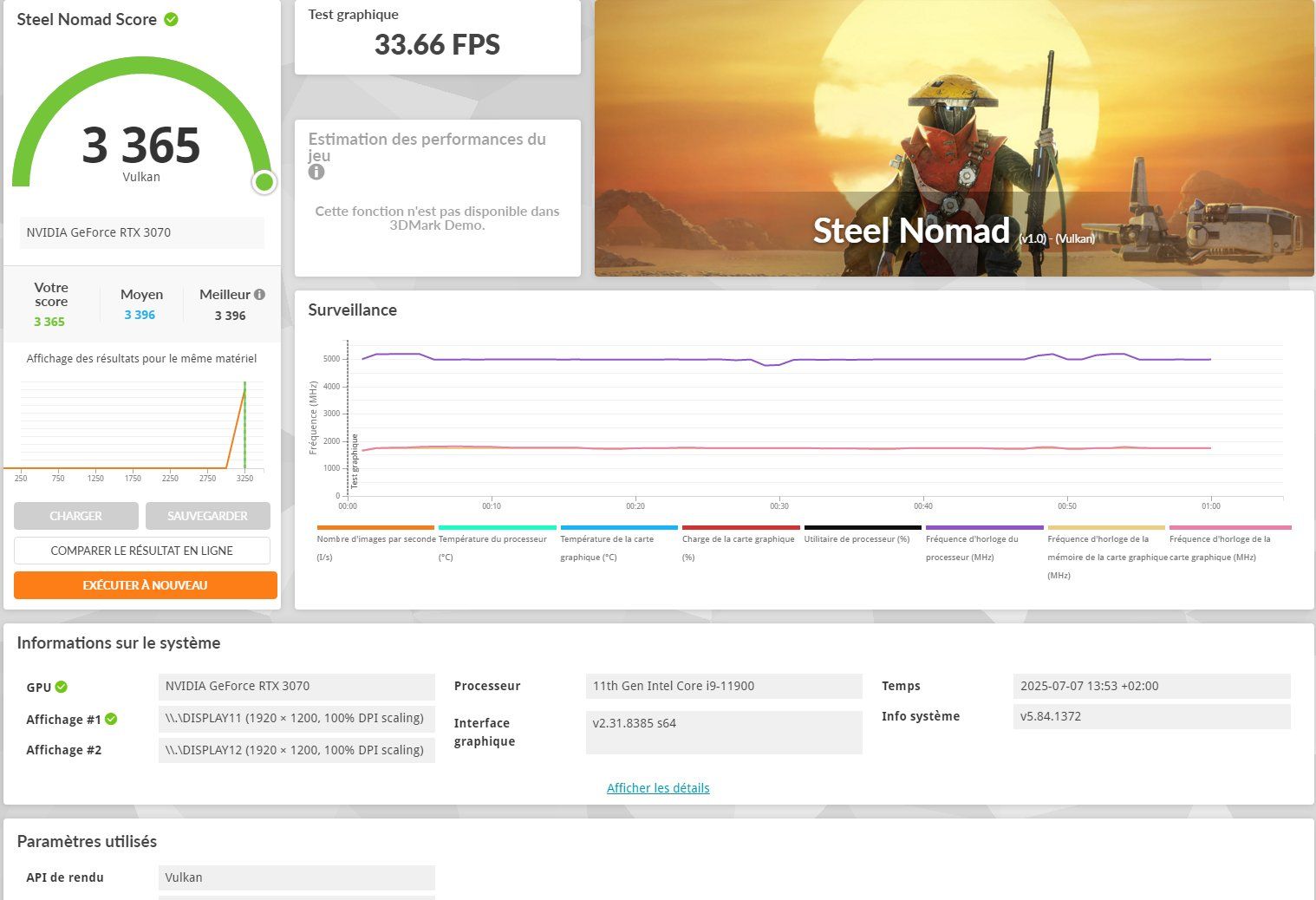Click the Informations sur le système heading

coord(119,643)
